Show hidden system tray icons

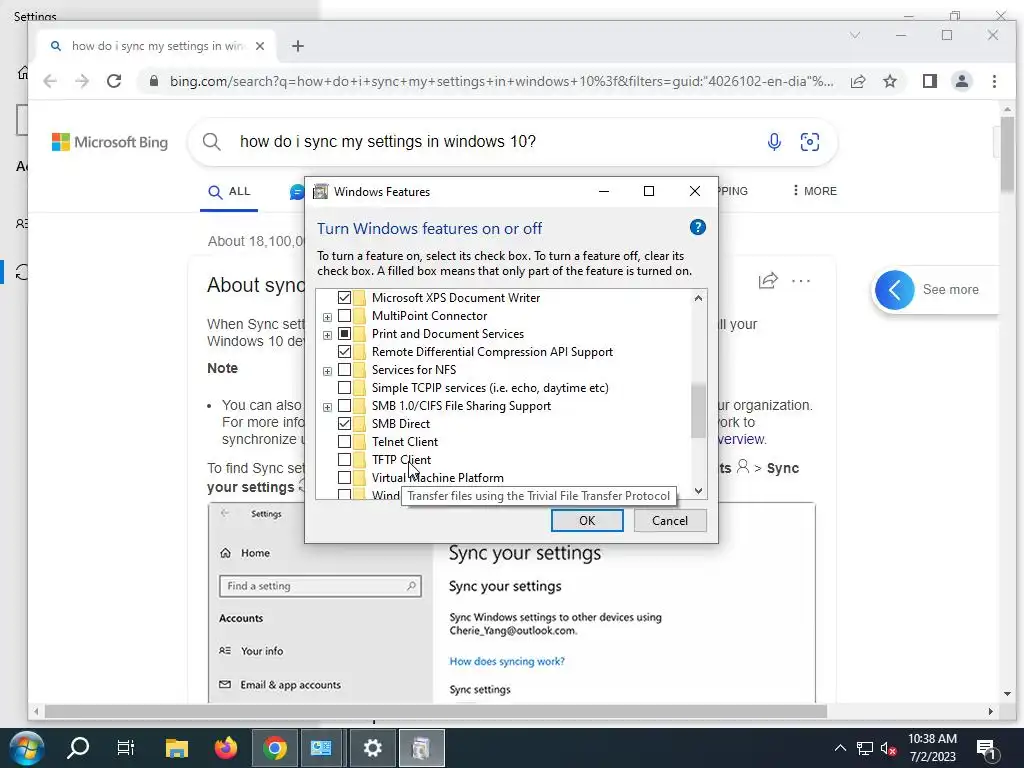point(840,748)
